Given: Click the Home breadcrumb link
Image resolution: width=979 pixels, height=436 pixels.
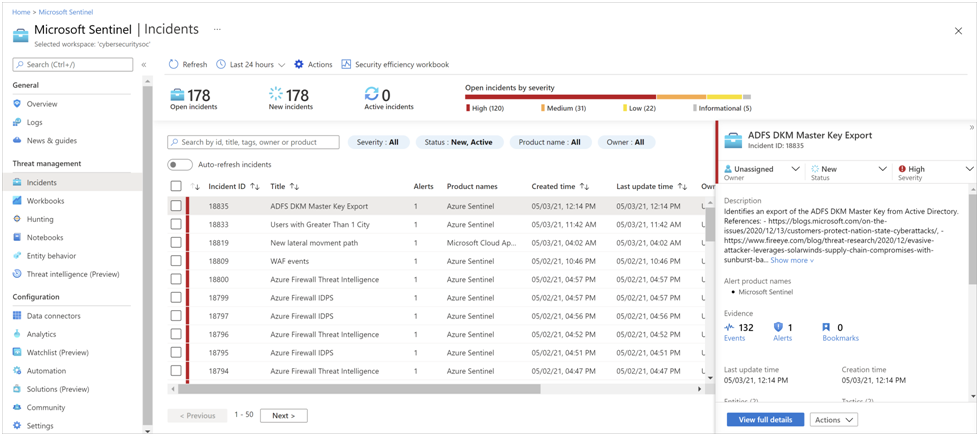Looking at the screenshot, I should click(x=21, y=12).
